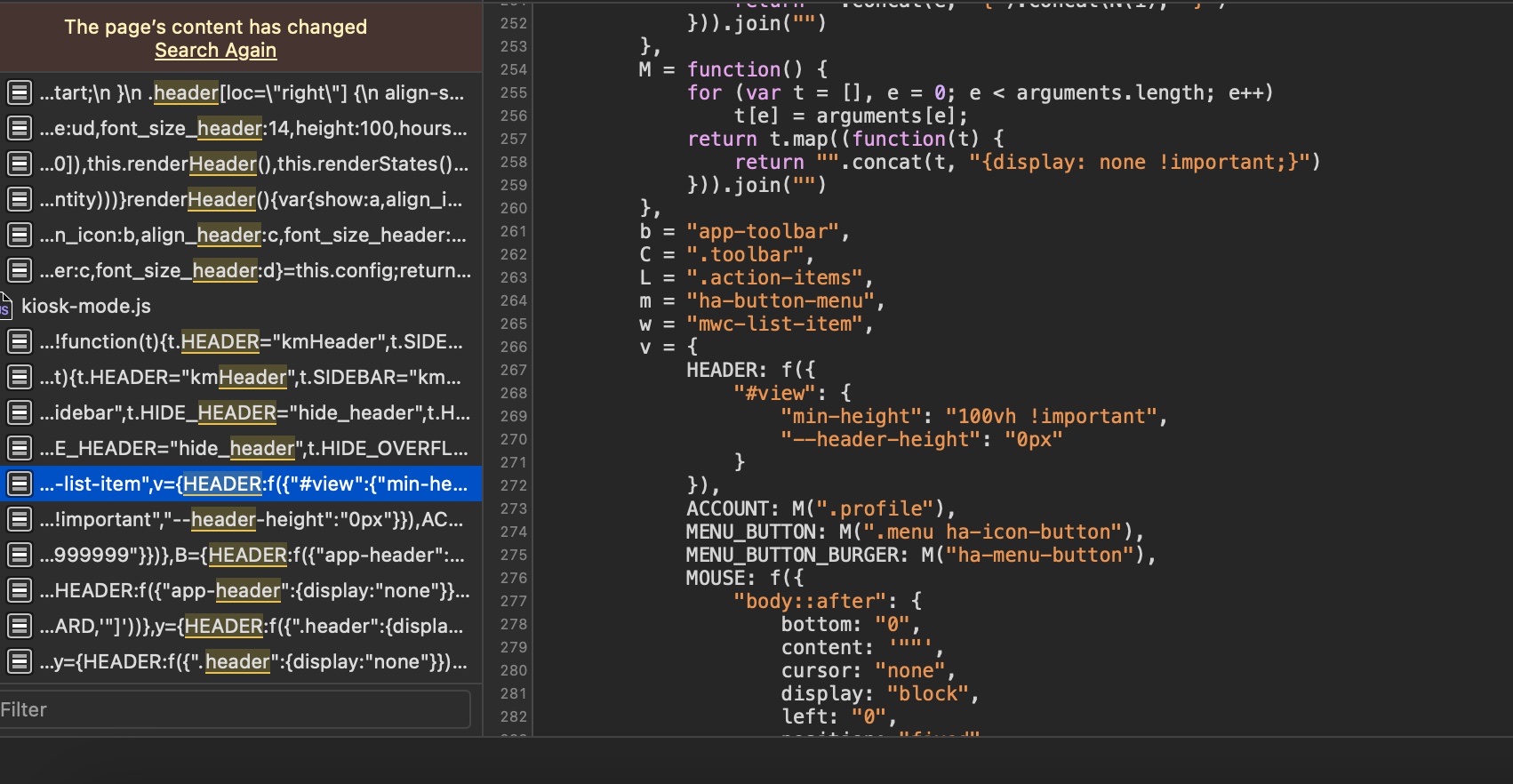The image size is (1513, 784).
Task: Open result align_header:c,font_size_header
Action: [x=241, y=235]
